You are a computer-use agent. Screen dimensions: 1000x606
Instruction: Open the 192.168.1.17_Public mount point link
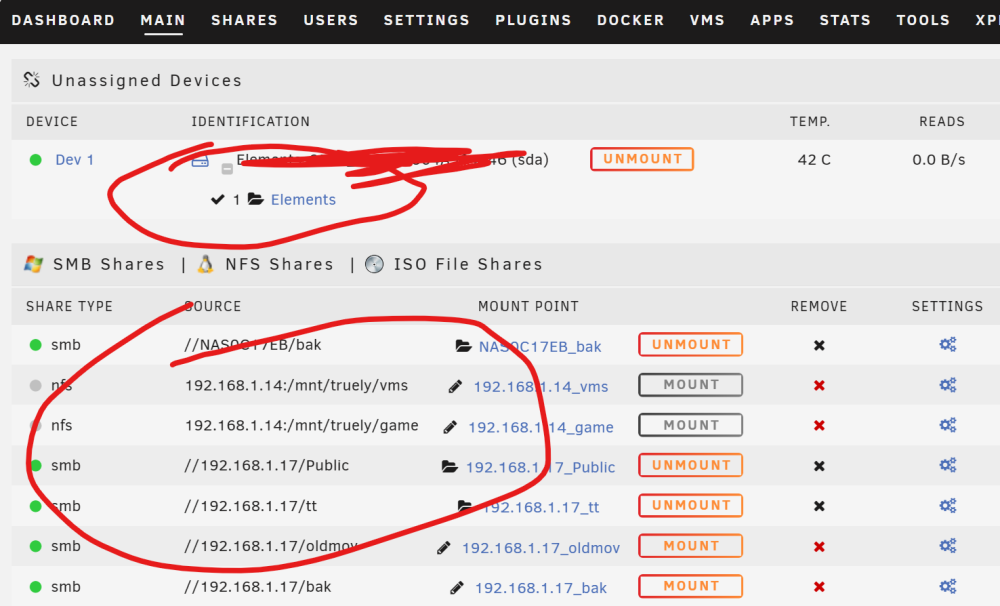(x=540, y=468)
